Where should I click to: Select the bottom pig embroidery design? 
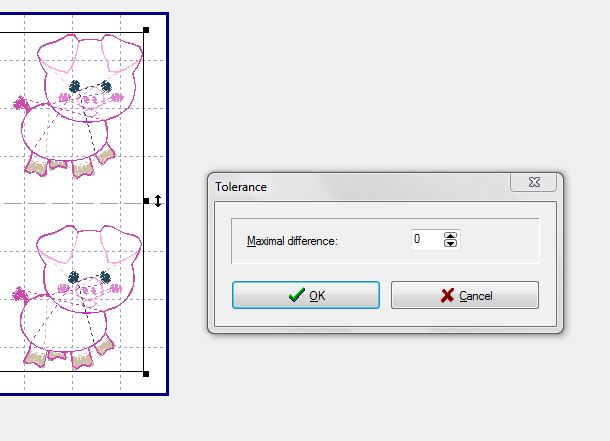coord(78,296)
